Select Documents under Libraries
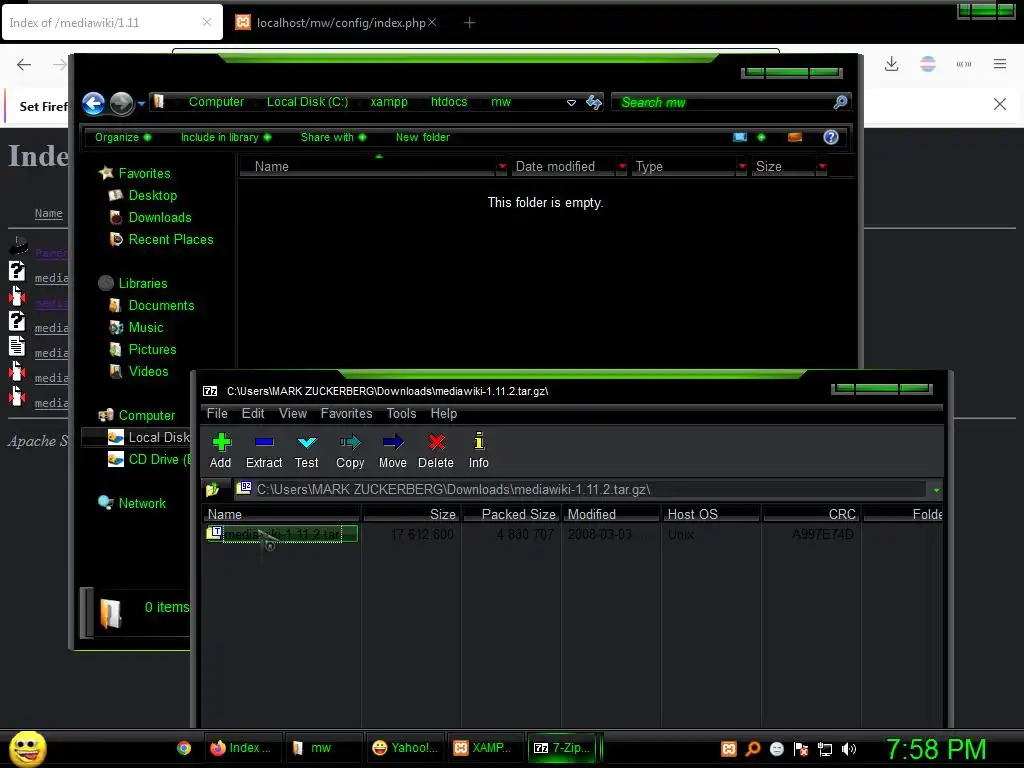 coord(161,306)
